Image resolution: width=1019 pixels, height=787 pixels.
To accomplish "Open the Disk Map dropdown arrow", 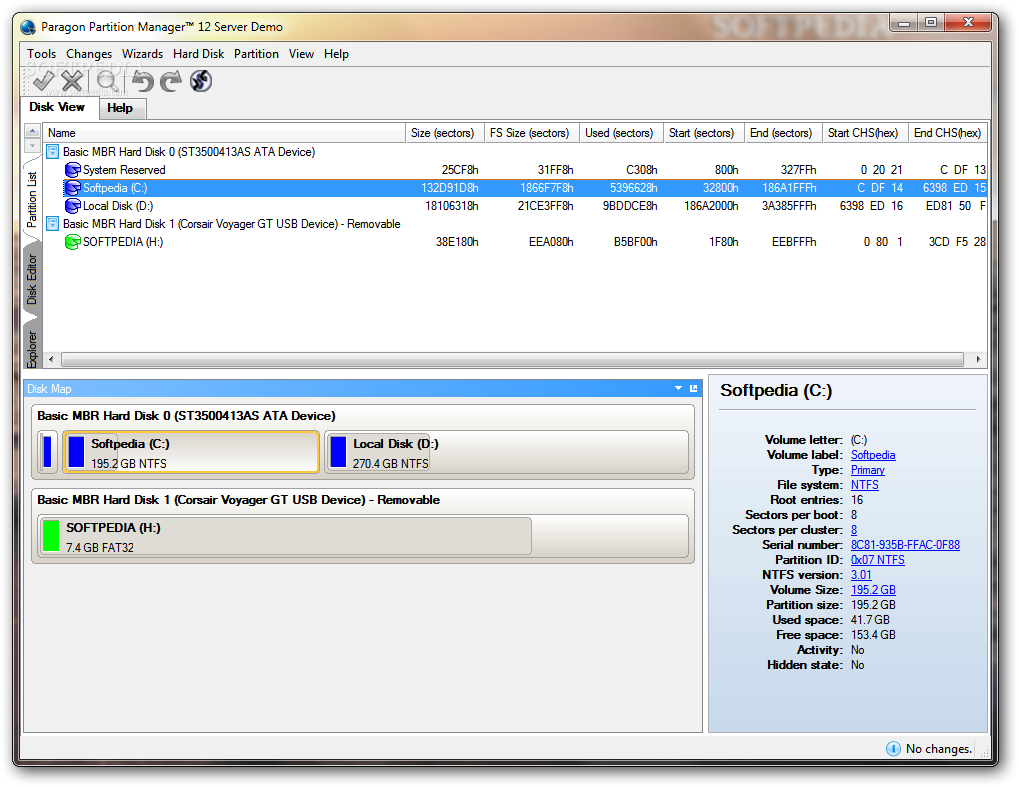I will [x=678, y=388].
